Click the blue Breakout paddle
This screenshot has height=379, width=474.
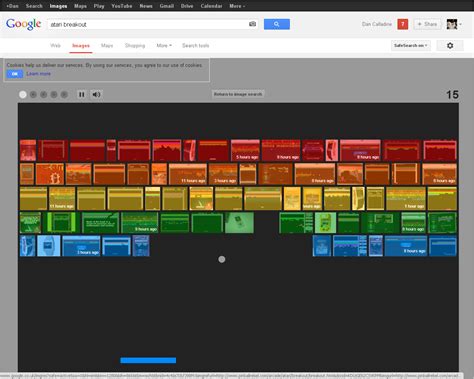[x=148, y=360]
